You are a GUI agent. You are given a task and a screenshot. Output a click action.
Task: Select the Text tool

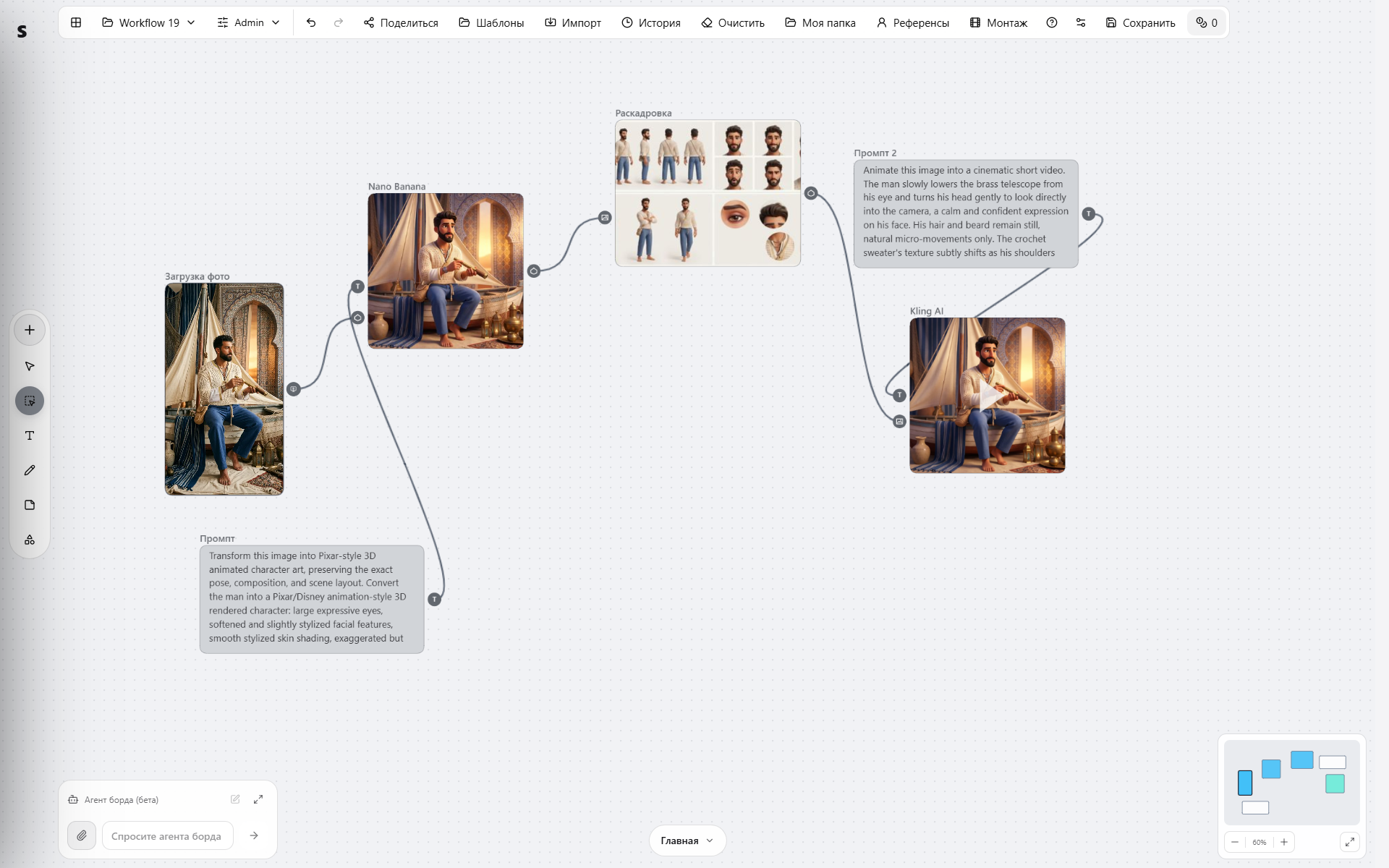(30, 435)
